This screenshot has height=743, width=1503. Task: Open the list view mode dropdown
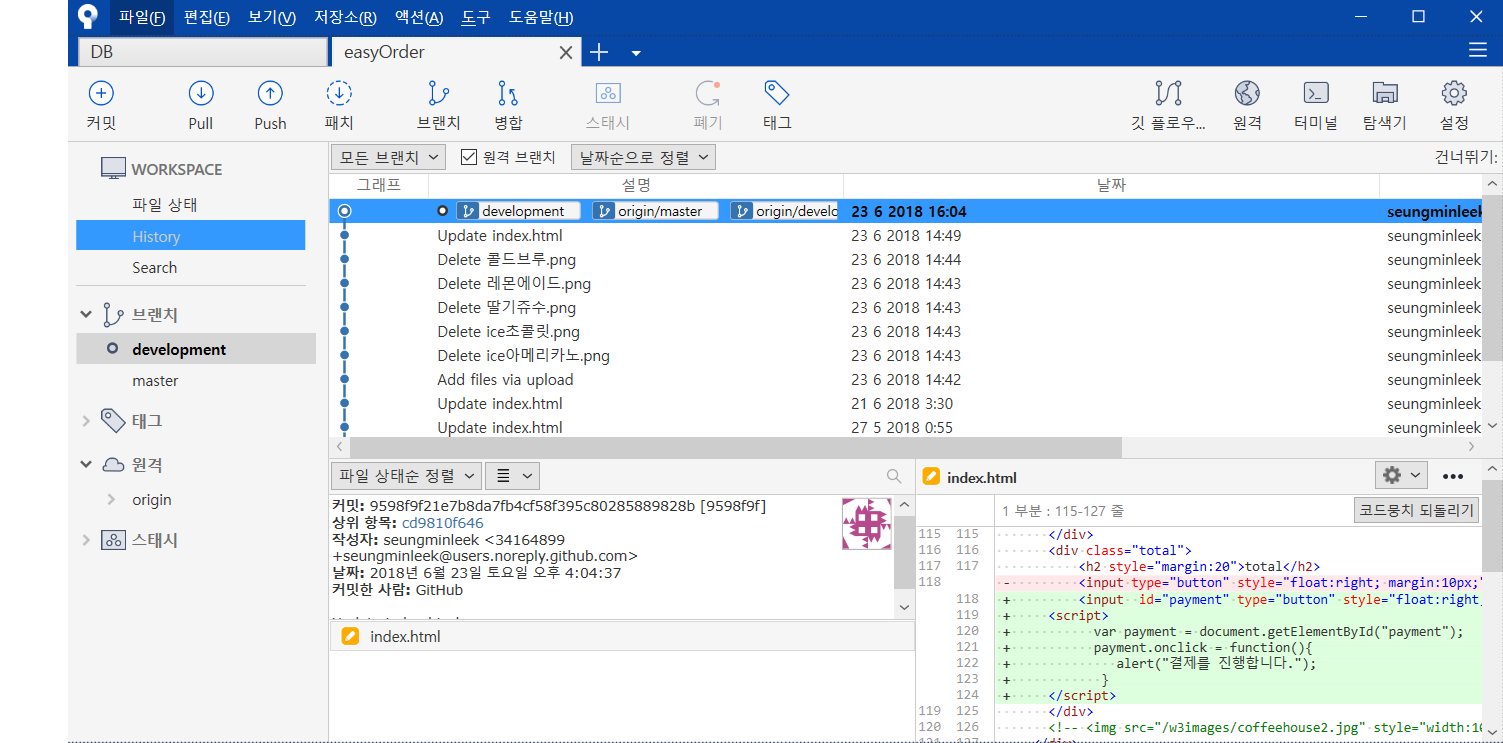coord(514,476)
